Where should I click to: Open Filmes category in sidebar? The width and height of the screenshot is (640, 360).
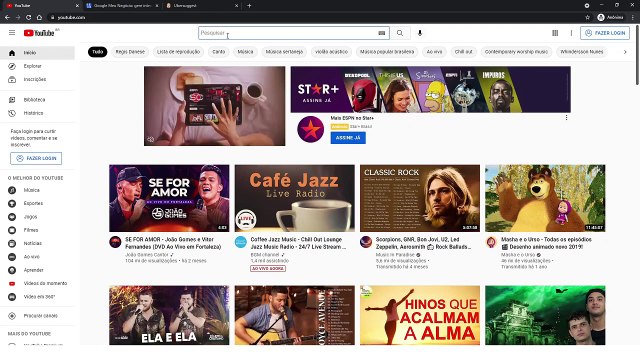coord(37,230)
